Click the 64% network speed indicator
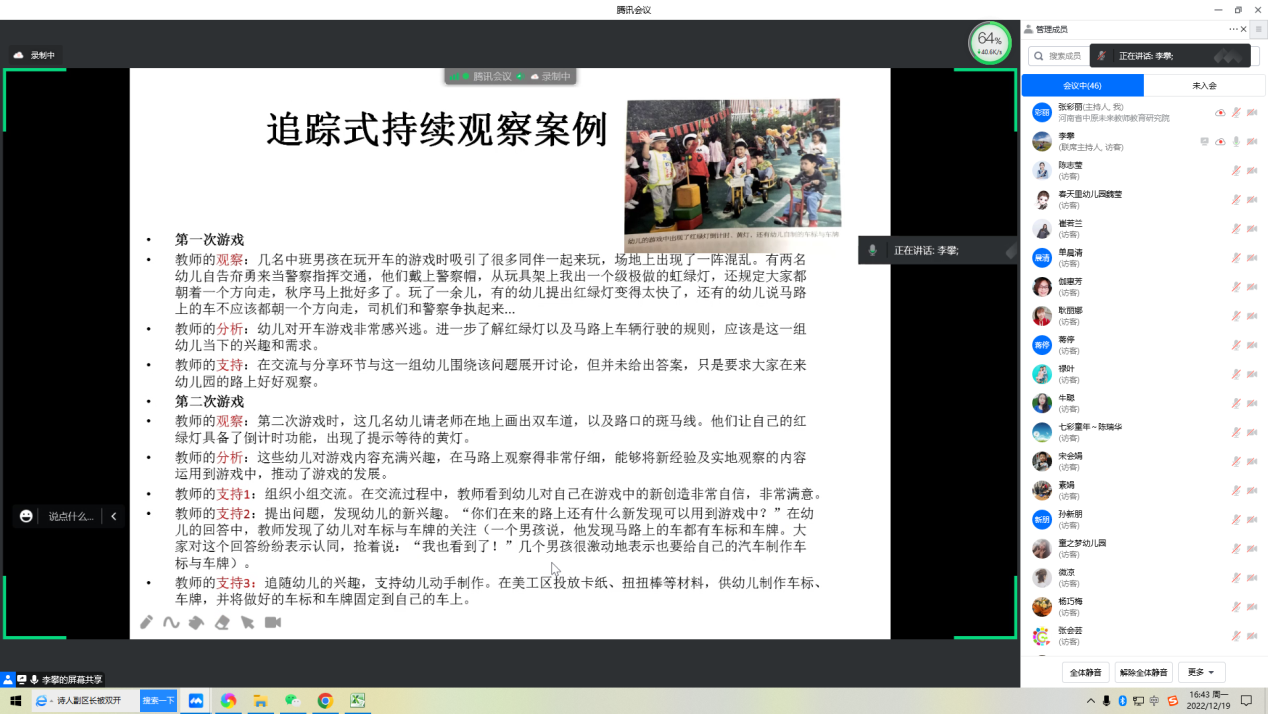 pos(989,43)
